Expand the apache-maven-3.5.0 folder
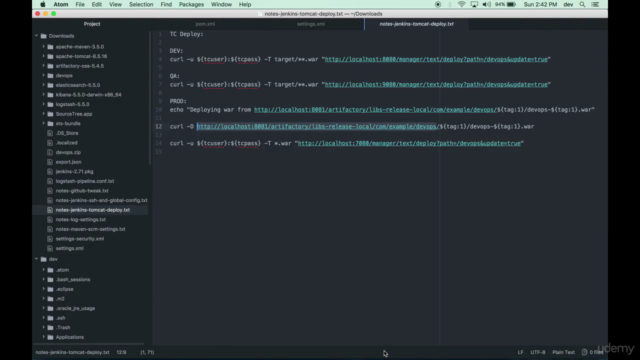 point(44,47)
